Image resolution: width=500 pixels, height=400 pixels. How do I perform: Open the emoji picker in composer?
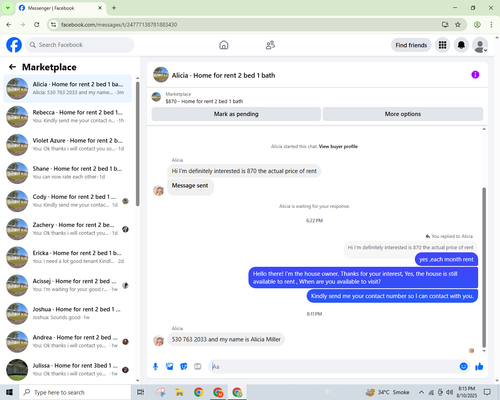tap(463, 367)
